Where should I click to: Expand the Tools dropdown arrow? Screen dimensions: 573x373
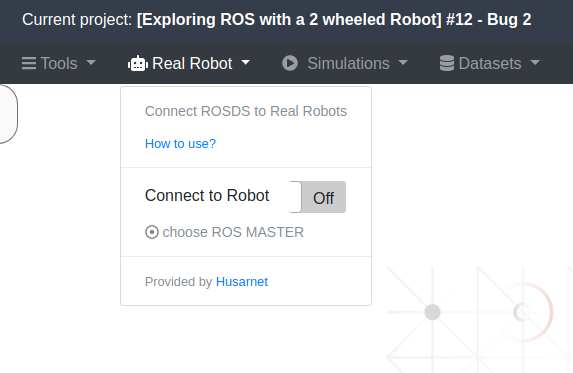91,63
